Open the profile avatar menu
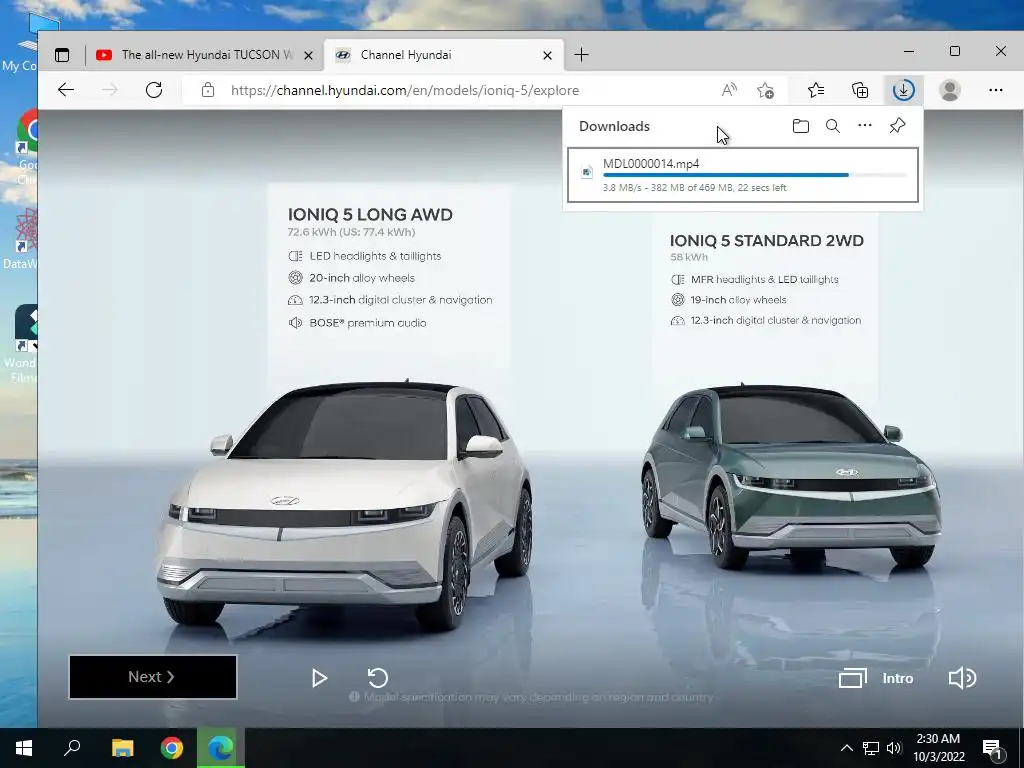Image resolution: width=1024 pixels, height=768 pixels. click(950, 90)
